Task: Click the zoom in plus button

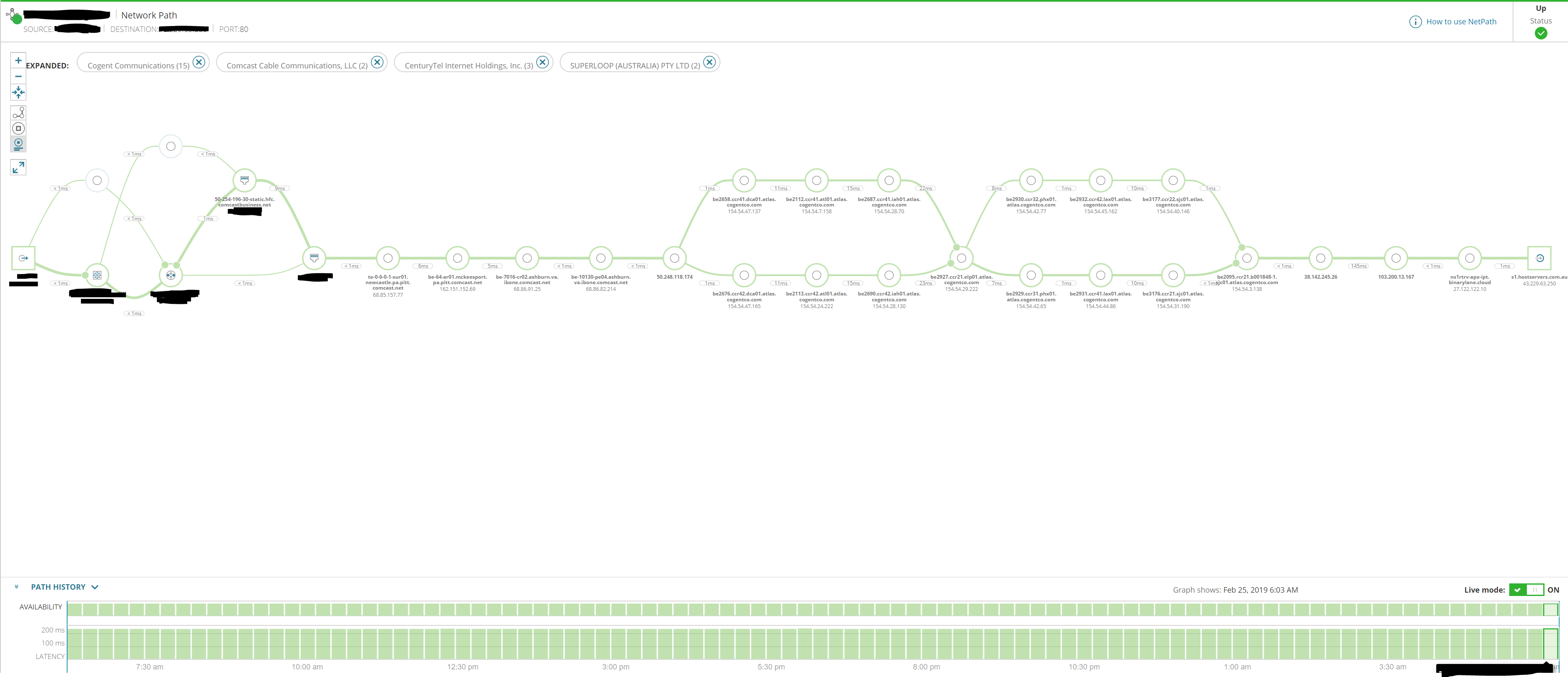Action: click(x=18, y=60)
